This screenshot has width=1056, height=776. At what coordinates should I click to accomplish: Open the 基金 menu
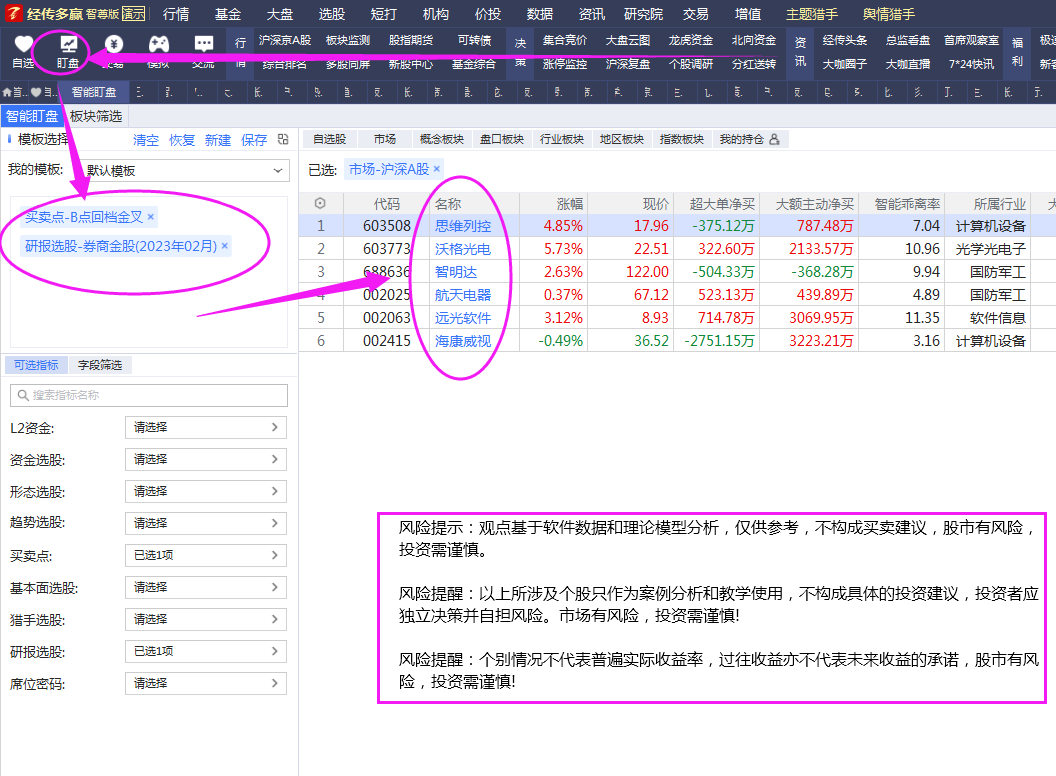[x=228, y=14]
